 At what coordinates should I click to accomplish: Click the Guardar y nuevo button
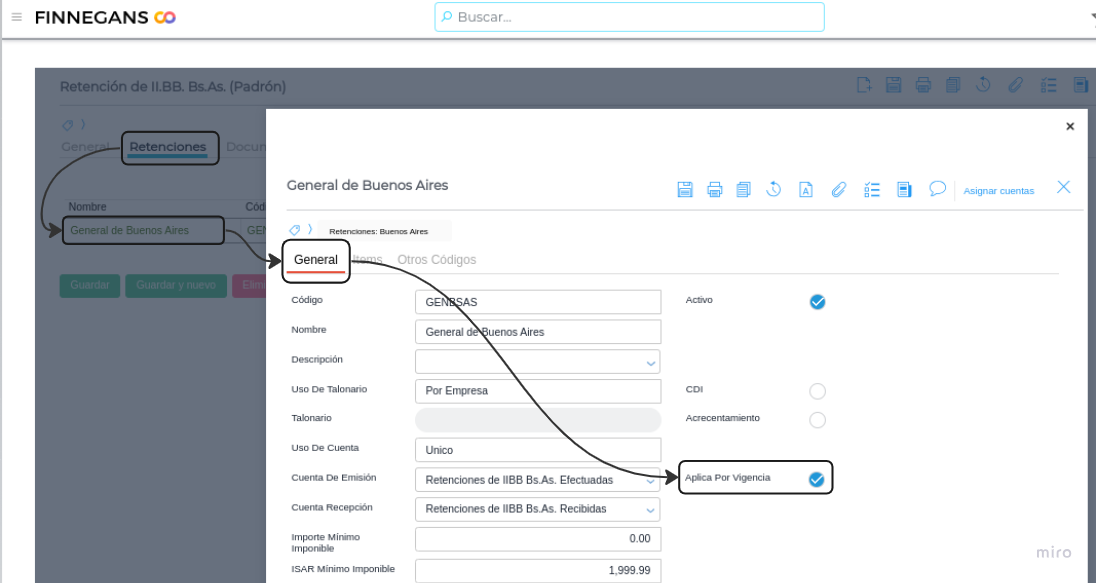(175, 285)
